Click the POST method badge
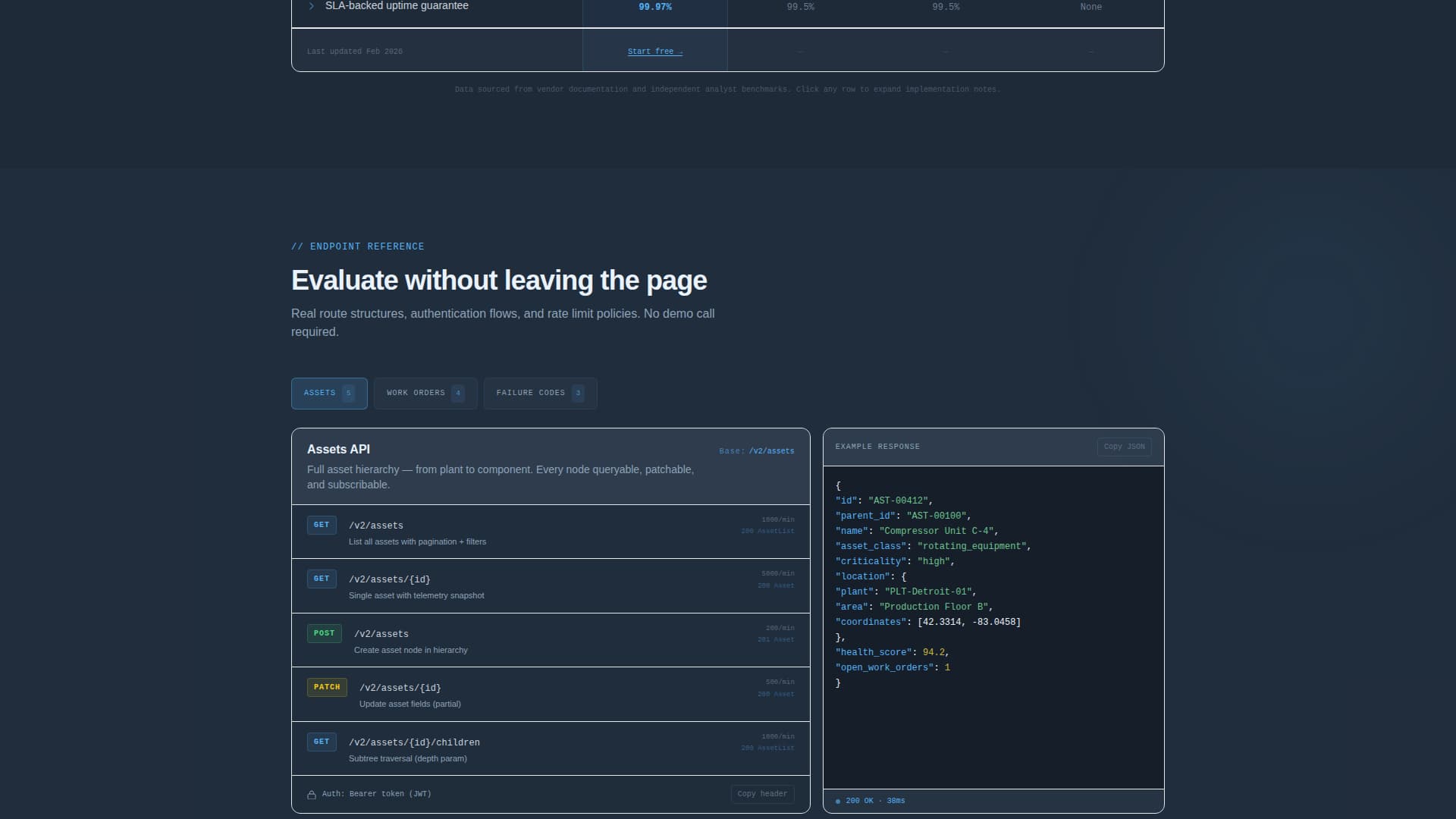This screenshot has height=819, width=1456. point(324,633)
